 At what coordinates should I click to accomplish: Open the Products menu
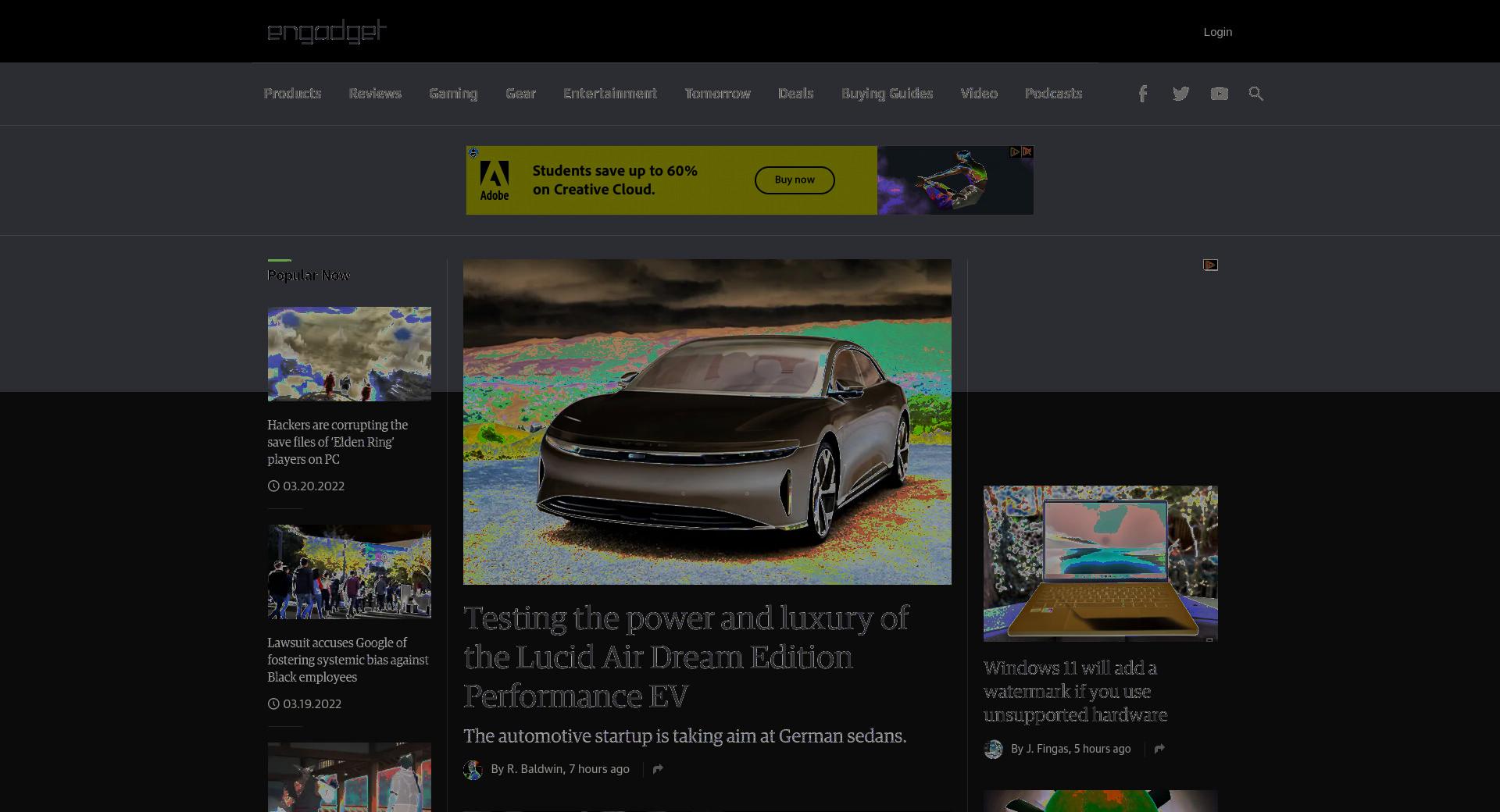click(x=292, y=94)
